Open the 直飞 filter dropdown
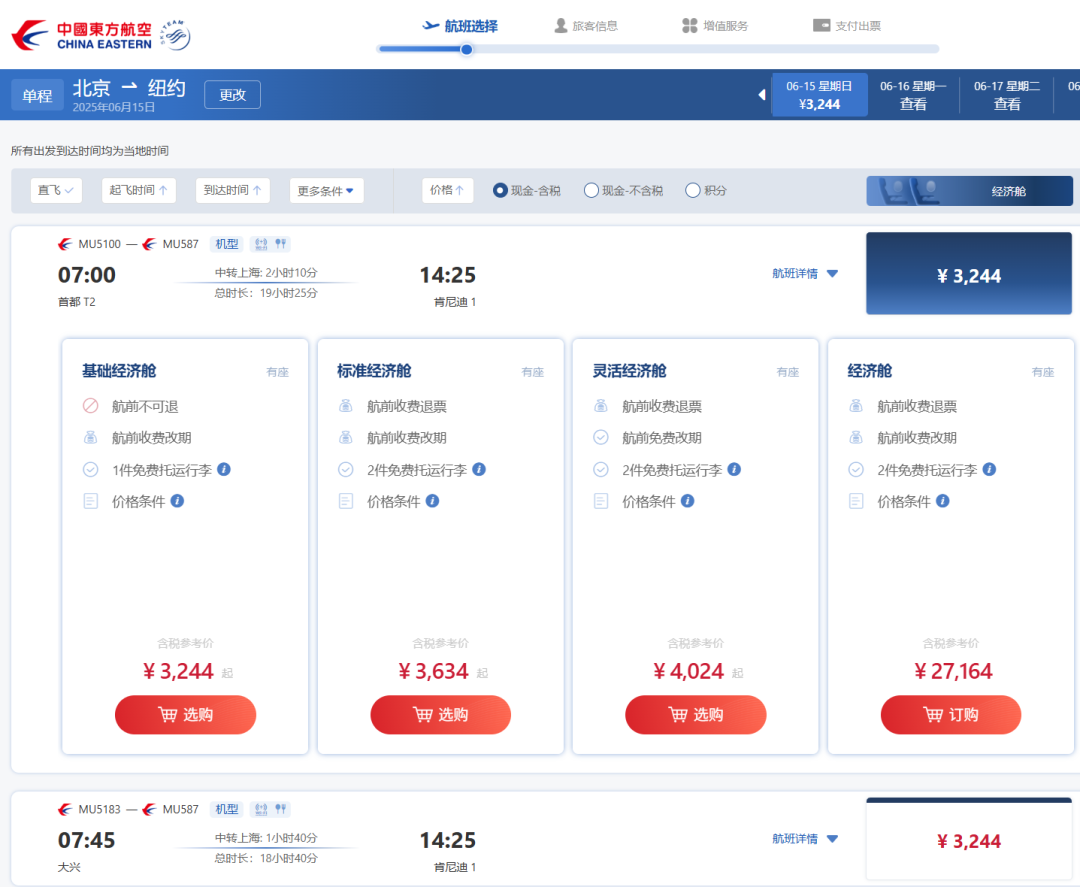The width and height of the screenshot is (1080, 887). click(56, 190)
